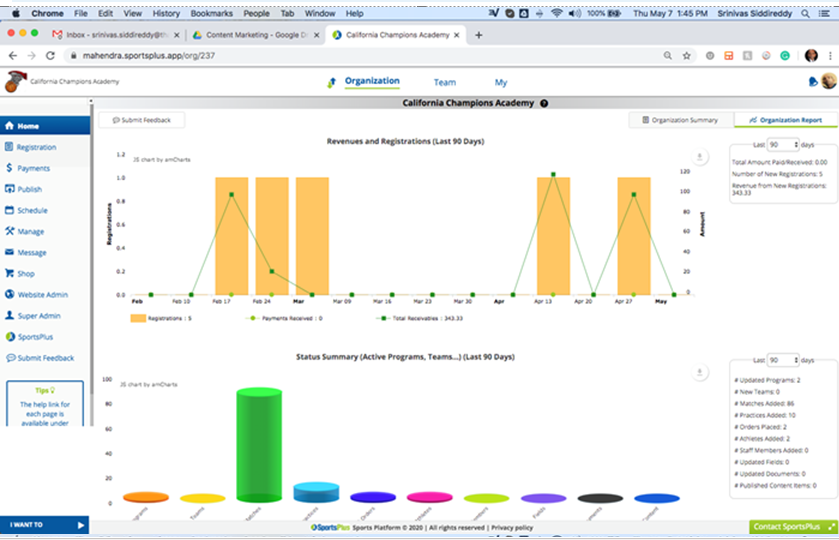Open the Organization Summary tab

(681, 120)
